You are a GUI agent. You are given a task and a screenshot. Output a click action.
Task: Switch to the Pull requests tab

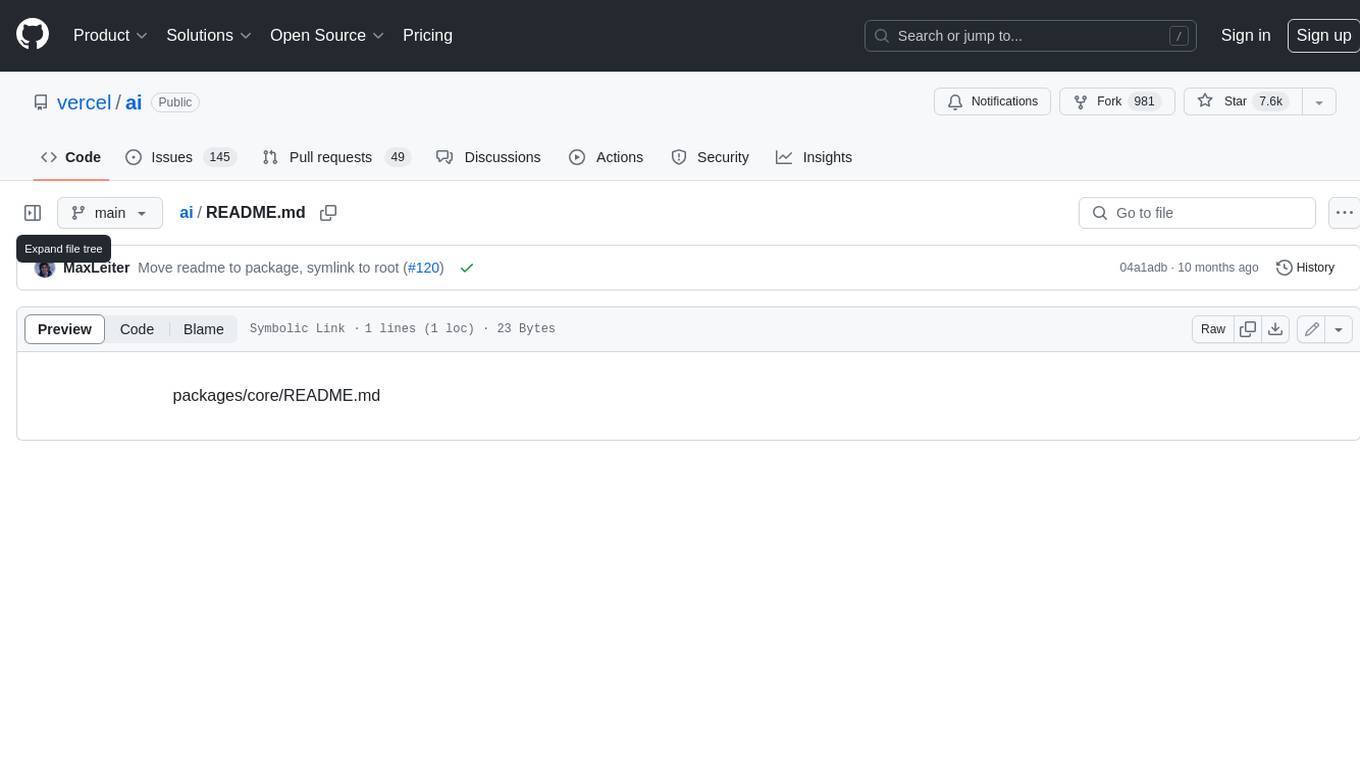click(x=336, y=157)
